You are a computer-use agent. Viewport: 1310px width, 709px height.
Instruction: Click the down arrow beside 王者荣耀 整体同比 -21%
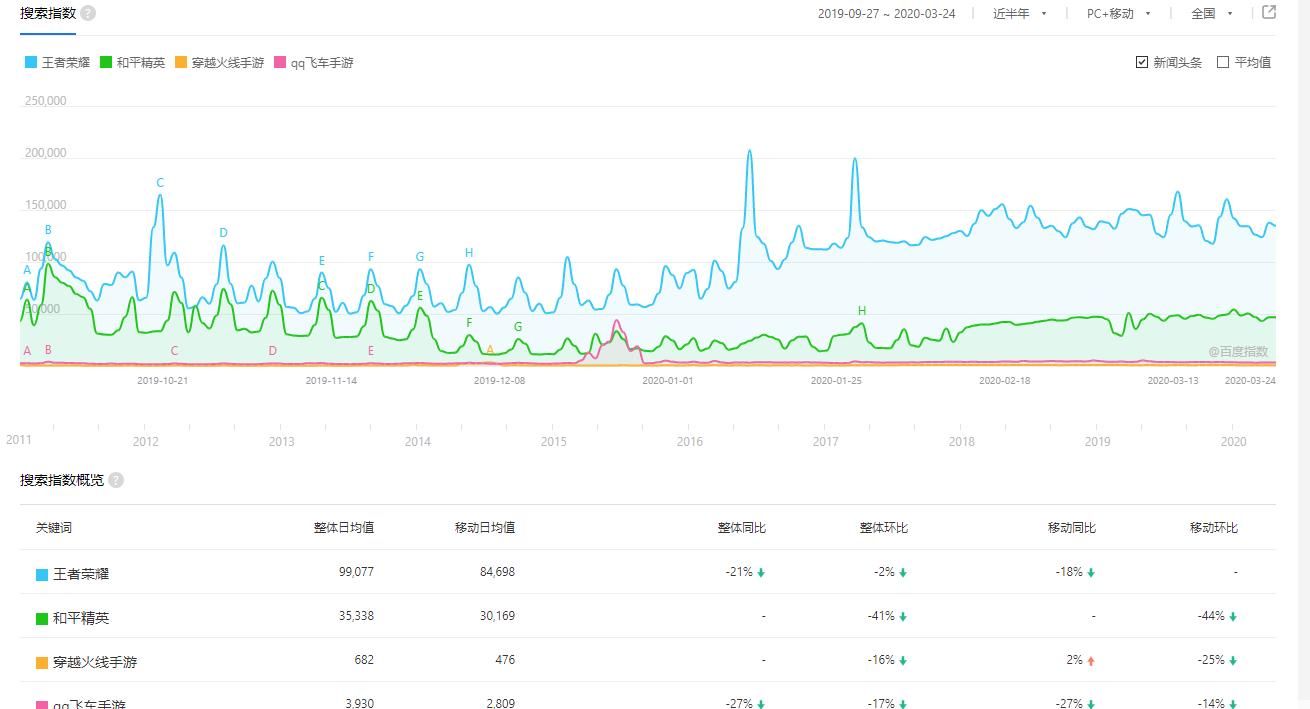761,573
